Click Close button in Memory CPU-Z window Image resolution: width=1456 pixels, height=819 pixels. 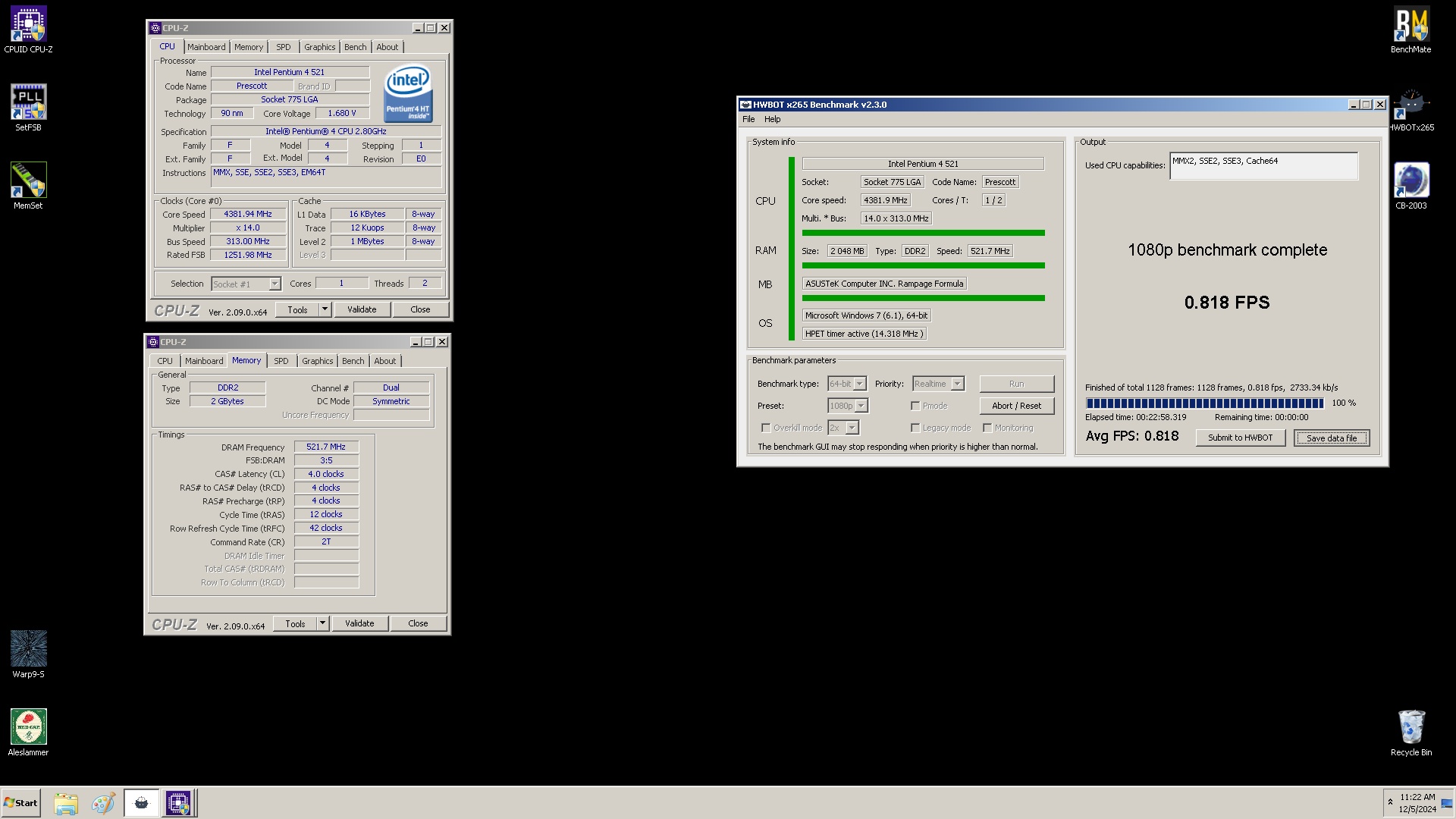pyautogui.click(x=418, y=623)
